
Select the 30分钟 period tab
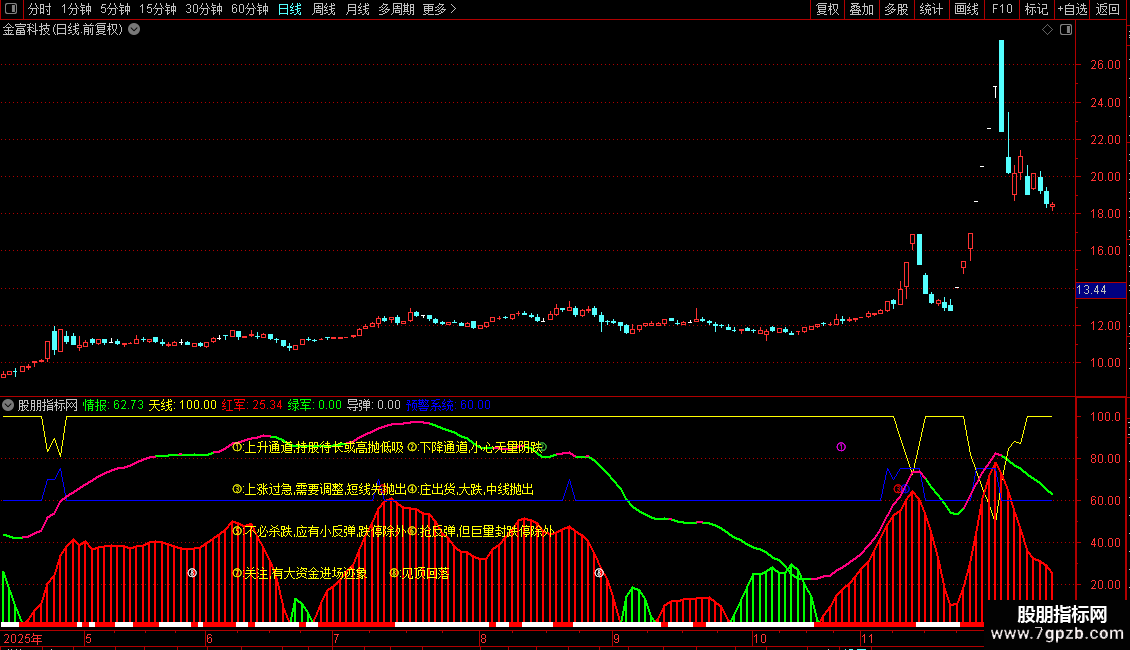[204, 9]
